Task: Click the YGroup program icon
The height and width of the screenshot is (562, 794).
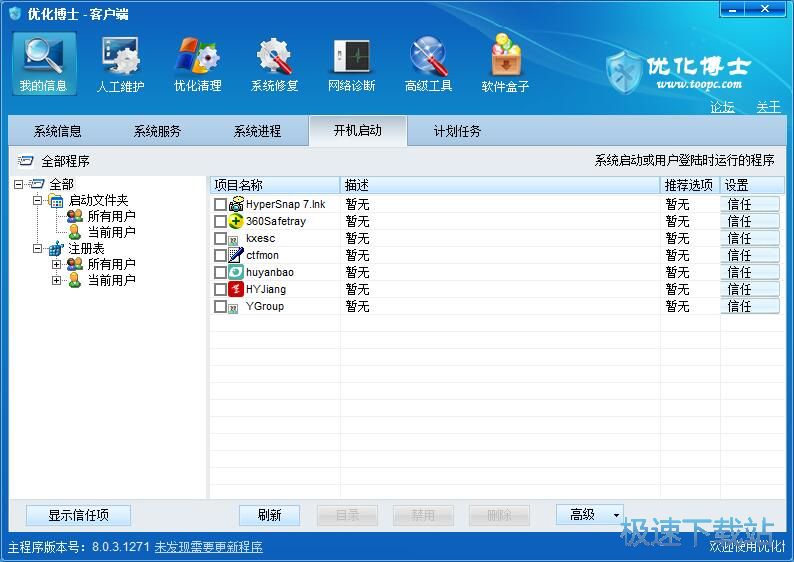Action: click(x=233, y=308)
